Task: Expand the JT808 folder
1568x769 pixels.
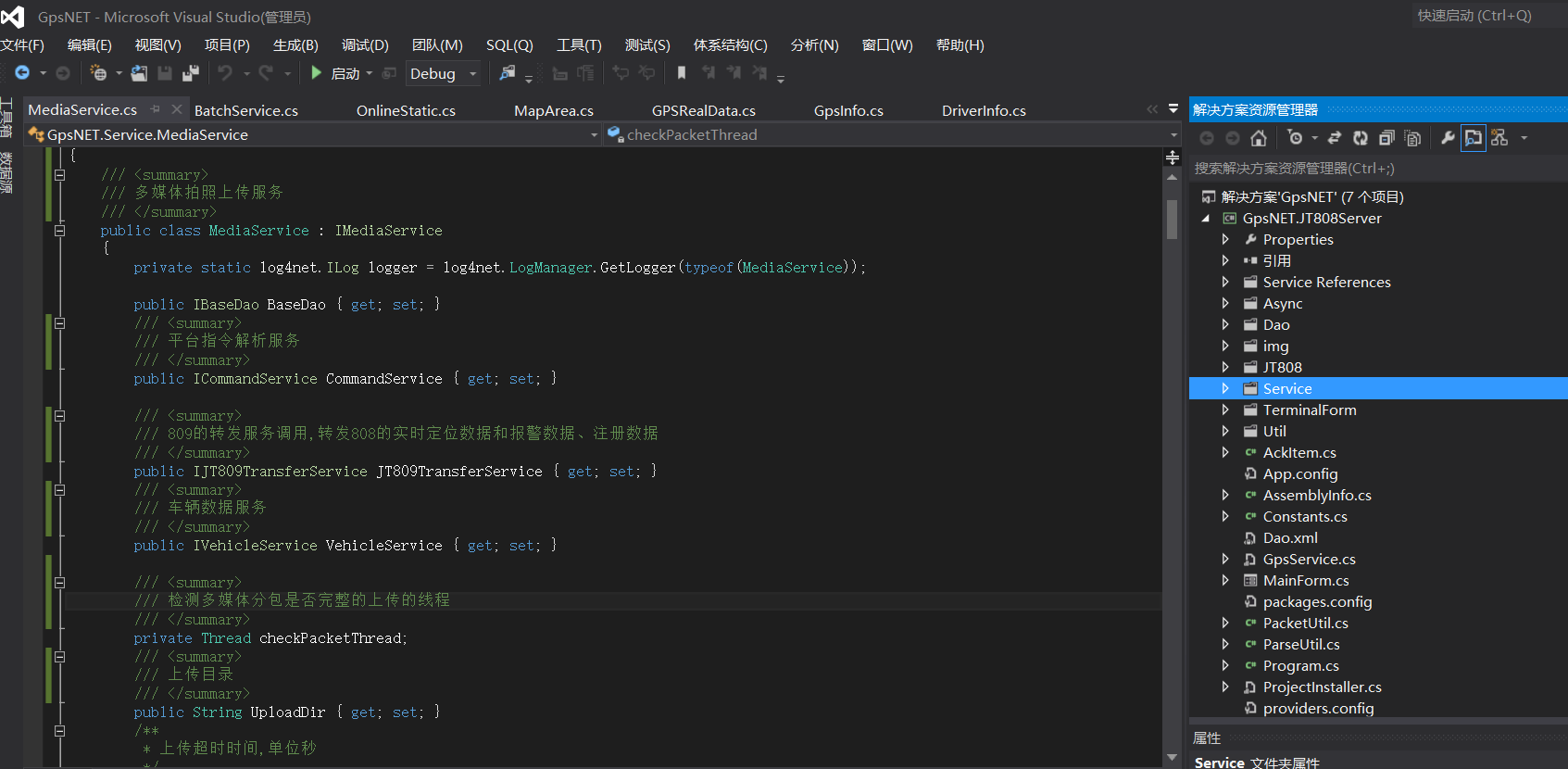Action: (x=1225, y=367)
